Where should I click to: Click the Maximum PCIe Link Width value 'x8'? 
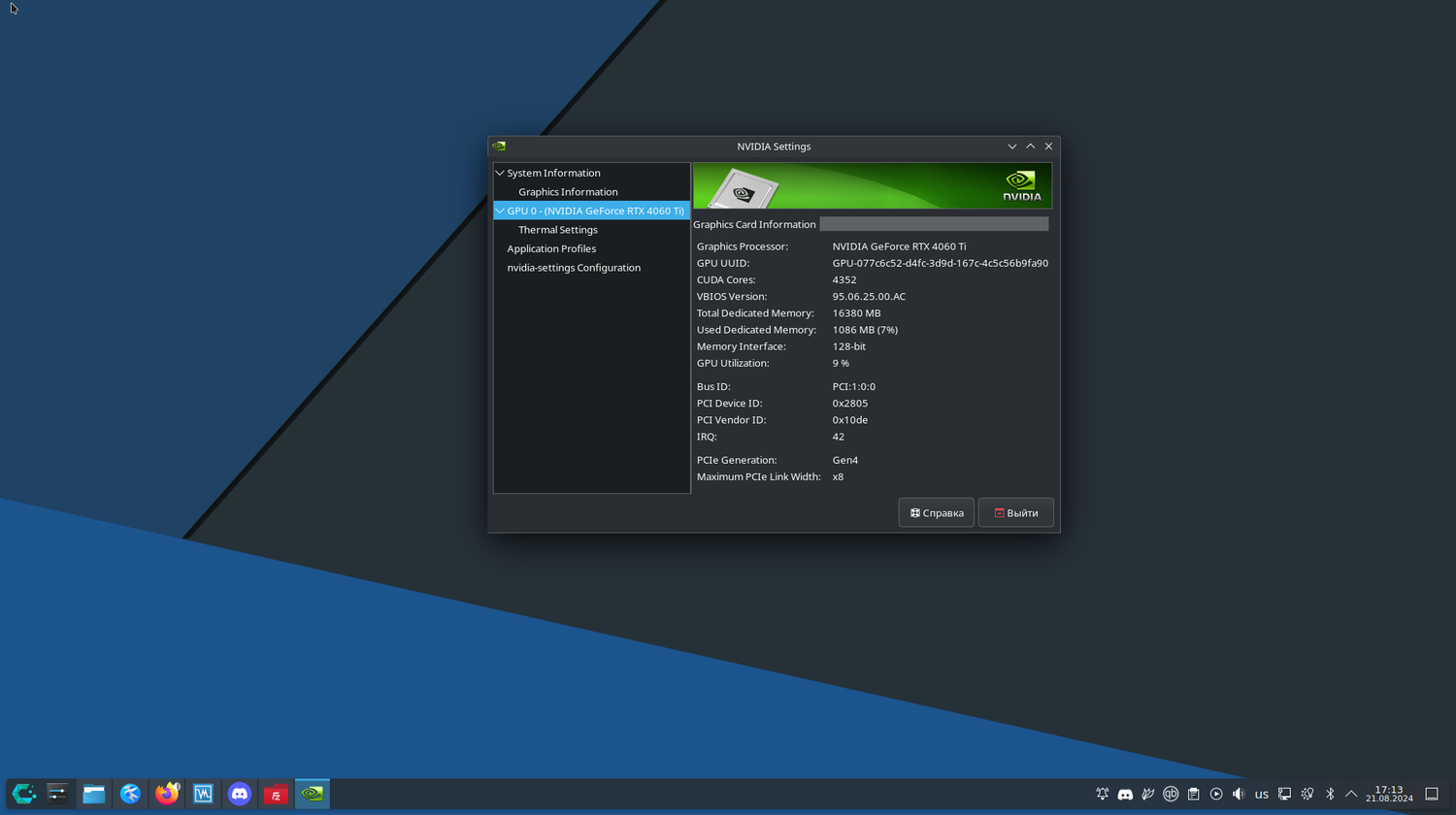[x=838, y=476]
